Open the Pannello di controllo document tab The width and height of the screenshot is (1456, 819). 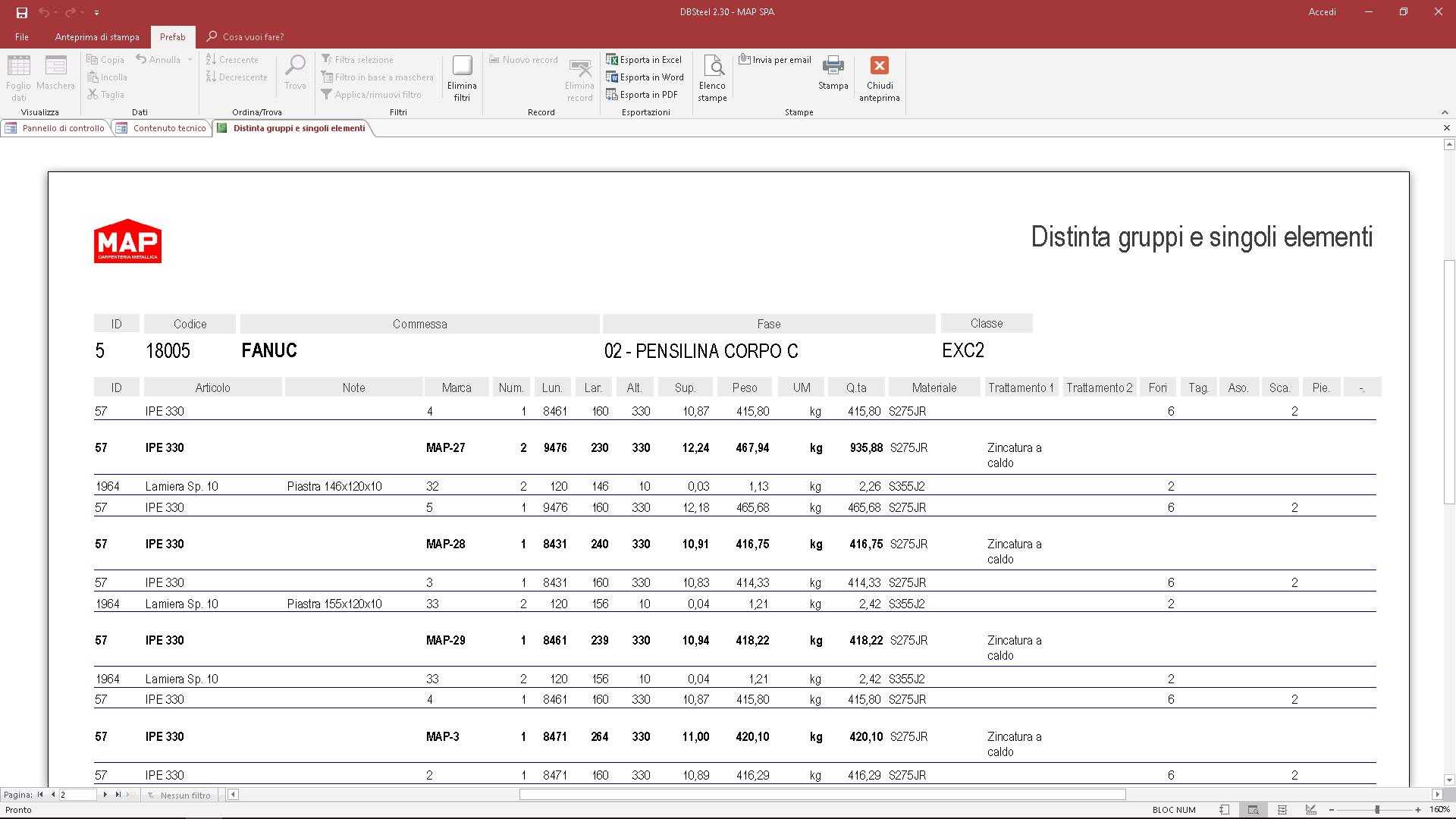[55, 128]
